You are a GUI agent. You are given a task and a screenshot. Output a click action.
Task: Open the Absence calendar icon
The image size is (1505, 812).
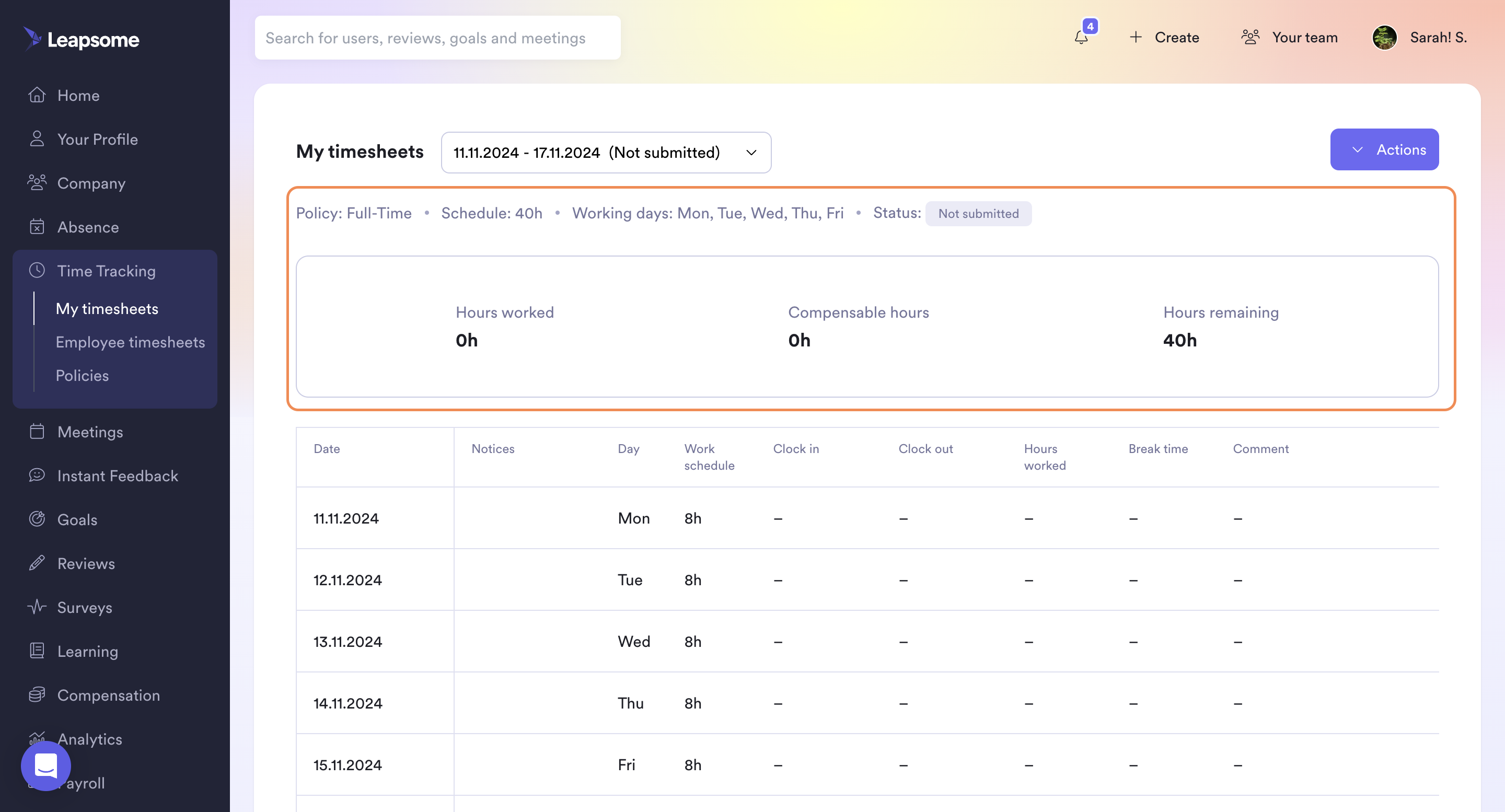point(37,227)
